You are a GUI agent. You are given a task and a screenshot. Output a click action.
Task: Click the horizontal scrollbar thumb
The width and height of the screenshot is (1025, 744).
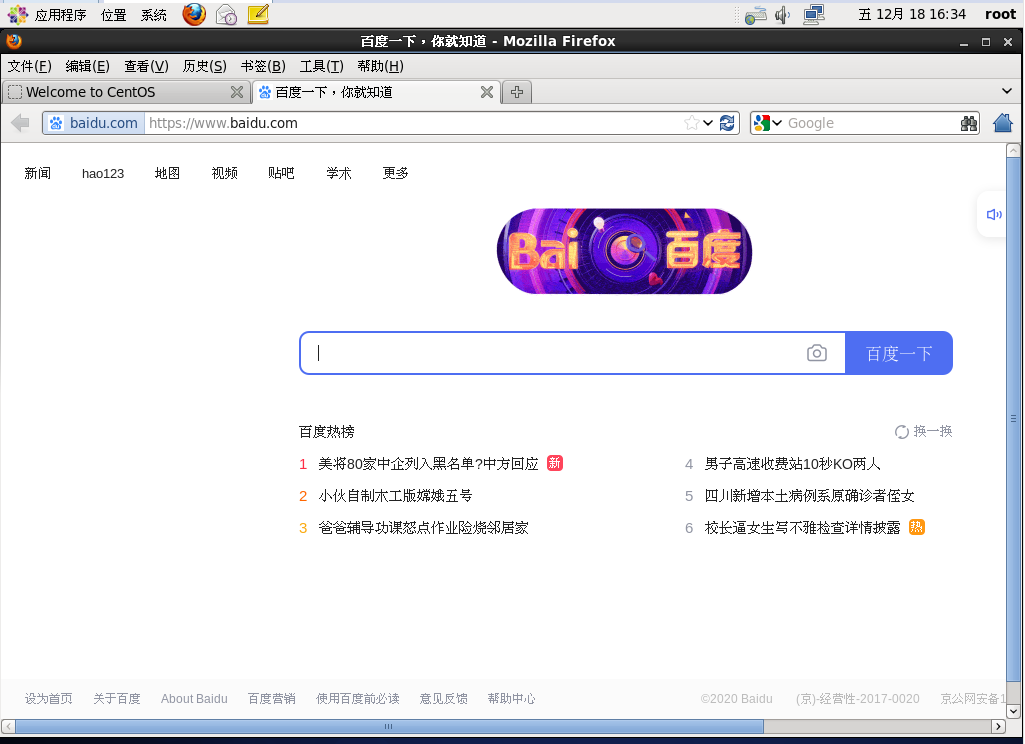pos(389,726)
